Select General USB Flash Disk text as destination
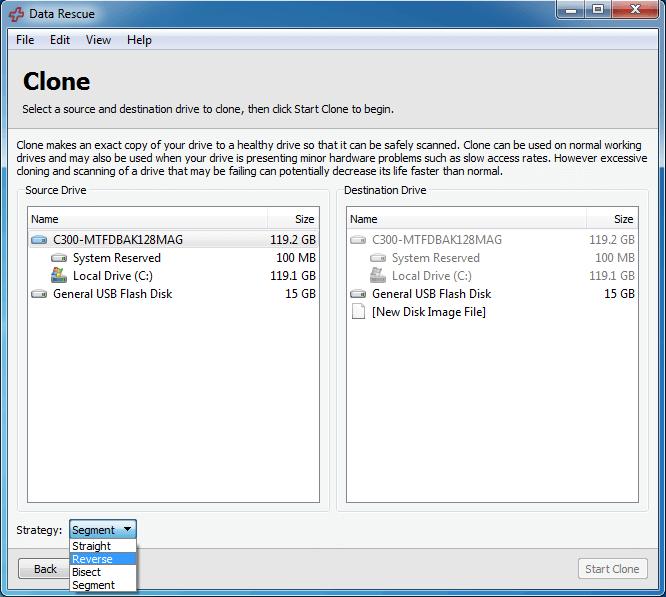 coord(432,294)
